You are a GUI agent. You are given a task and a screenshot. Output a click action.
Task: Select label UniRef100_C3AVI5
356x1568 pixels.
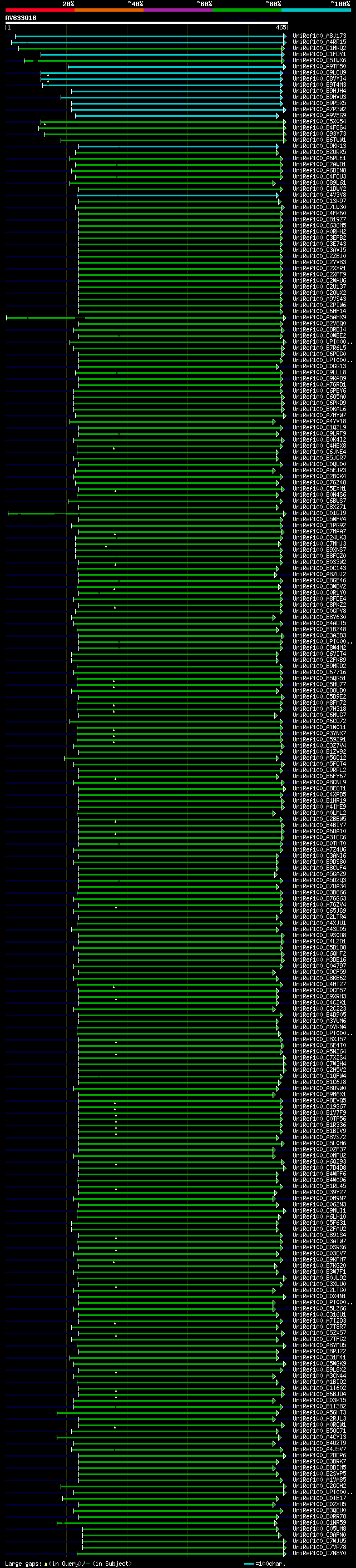pyautogui.click(x=319, y=250)
